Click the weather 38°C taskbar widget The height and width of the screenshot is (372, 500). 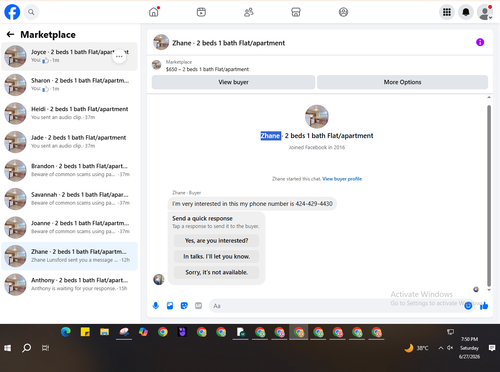pos(416,348)
